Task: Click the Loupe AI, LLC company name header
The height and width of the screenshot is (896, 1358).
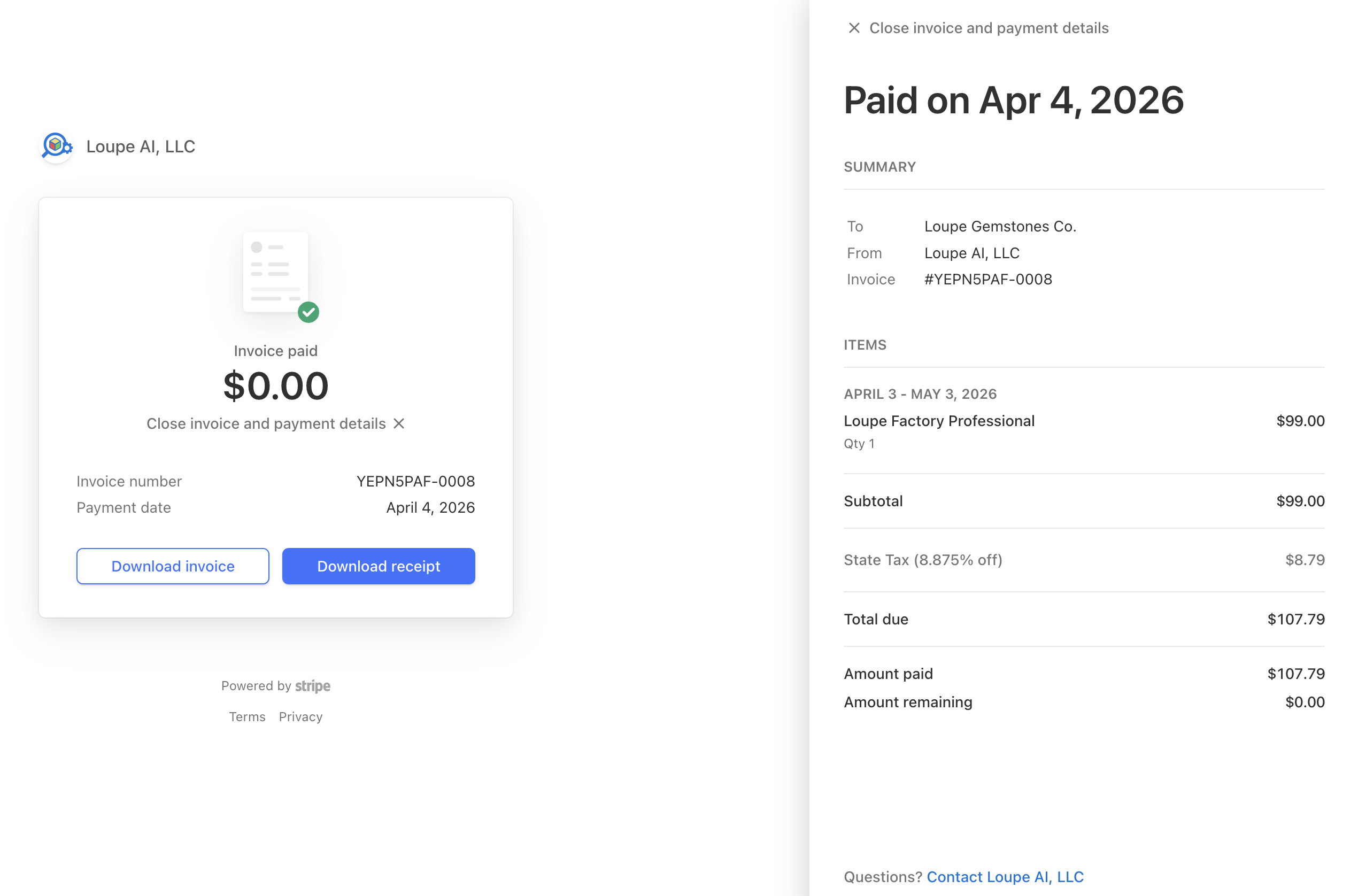Action: click(141, 146)
